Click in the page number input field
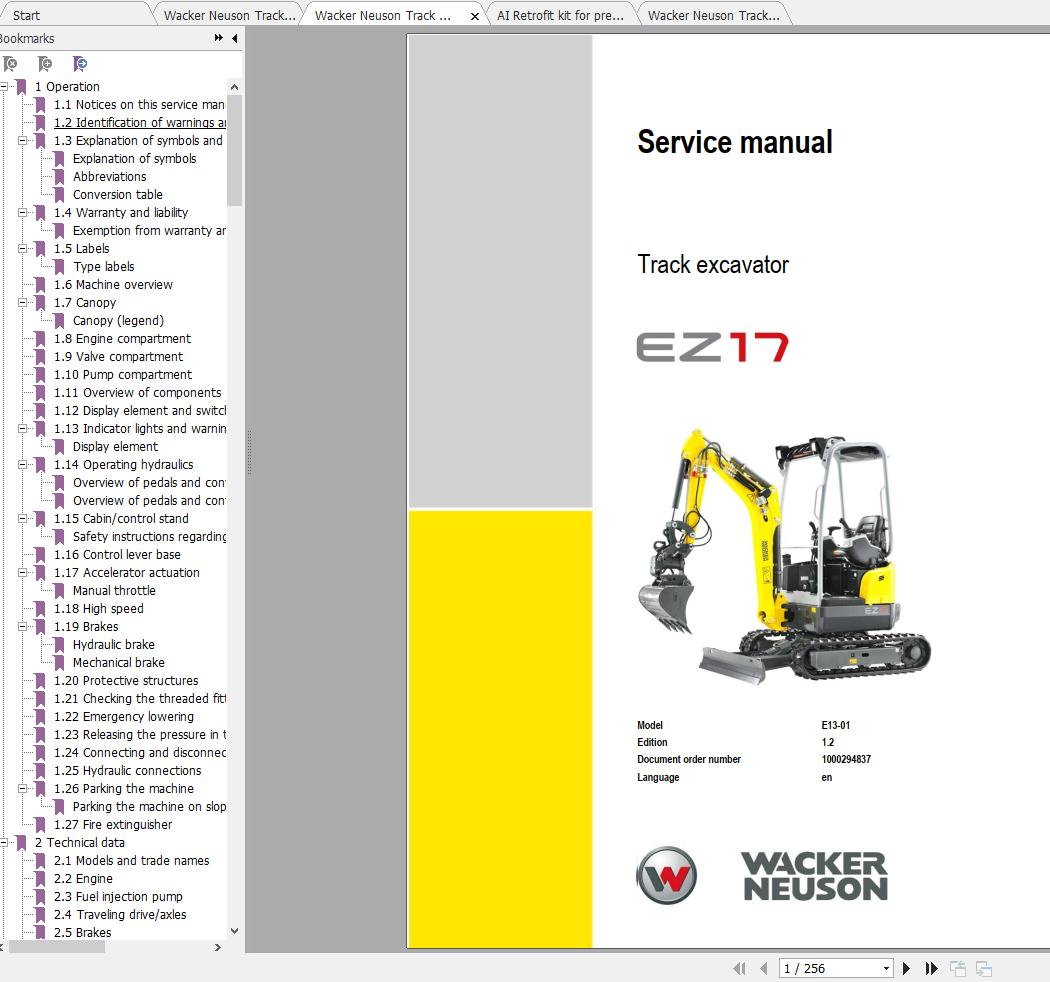The image size is (1050, 982). pos(820,968)
